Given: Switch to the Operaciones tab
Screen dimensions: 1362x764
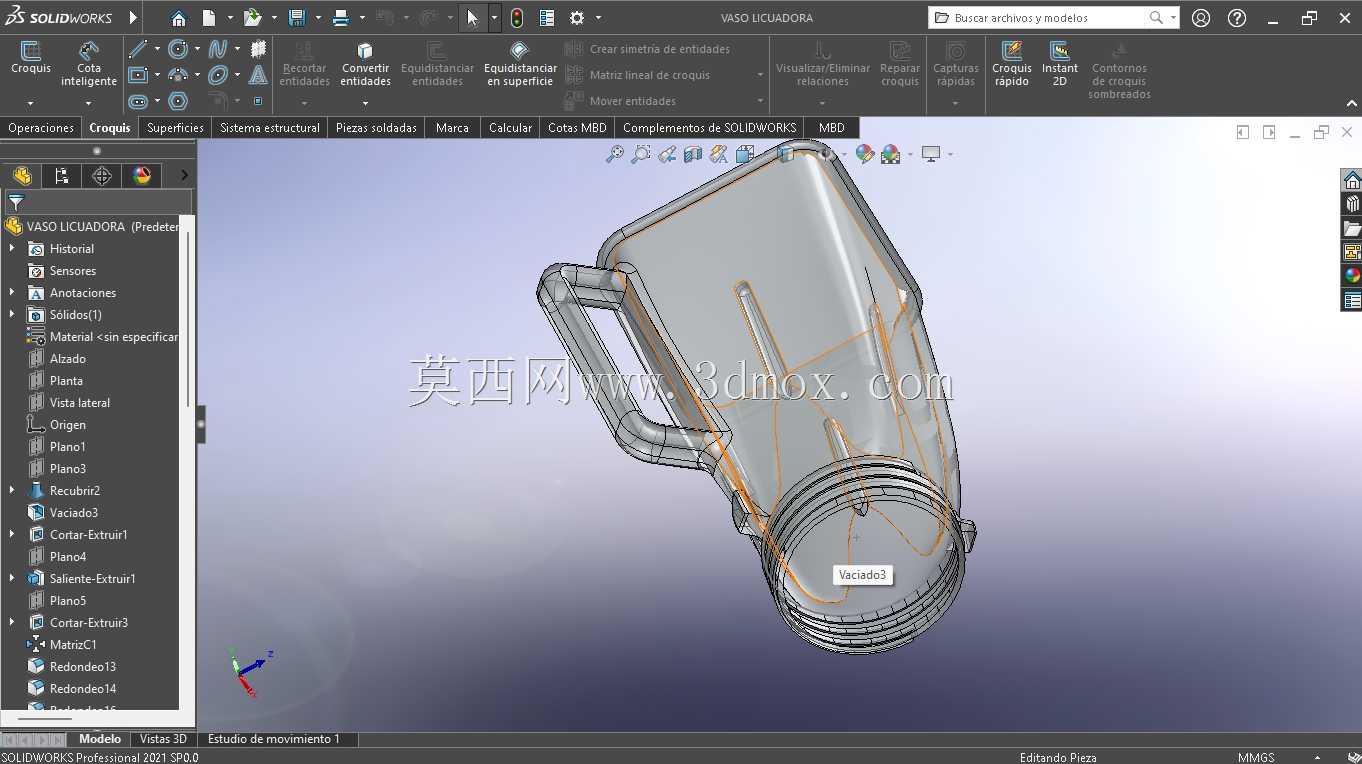Looking at the screenshot, I should point(41,127).
